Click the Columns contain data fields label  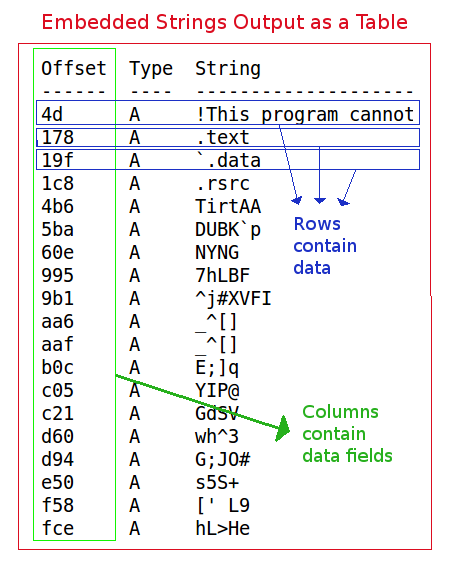[x=347, y=434]
